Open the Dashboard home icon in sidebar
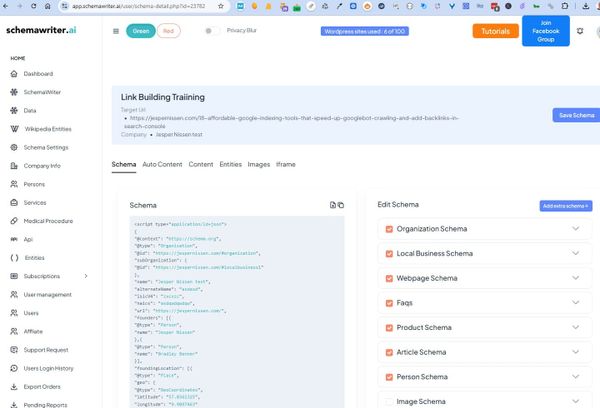The width and height of the screenshot is (600, 408). [x=14, y=73]
